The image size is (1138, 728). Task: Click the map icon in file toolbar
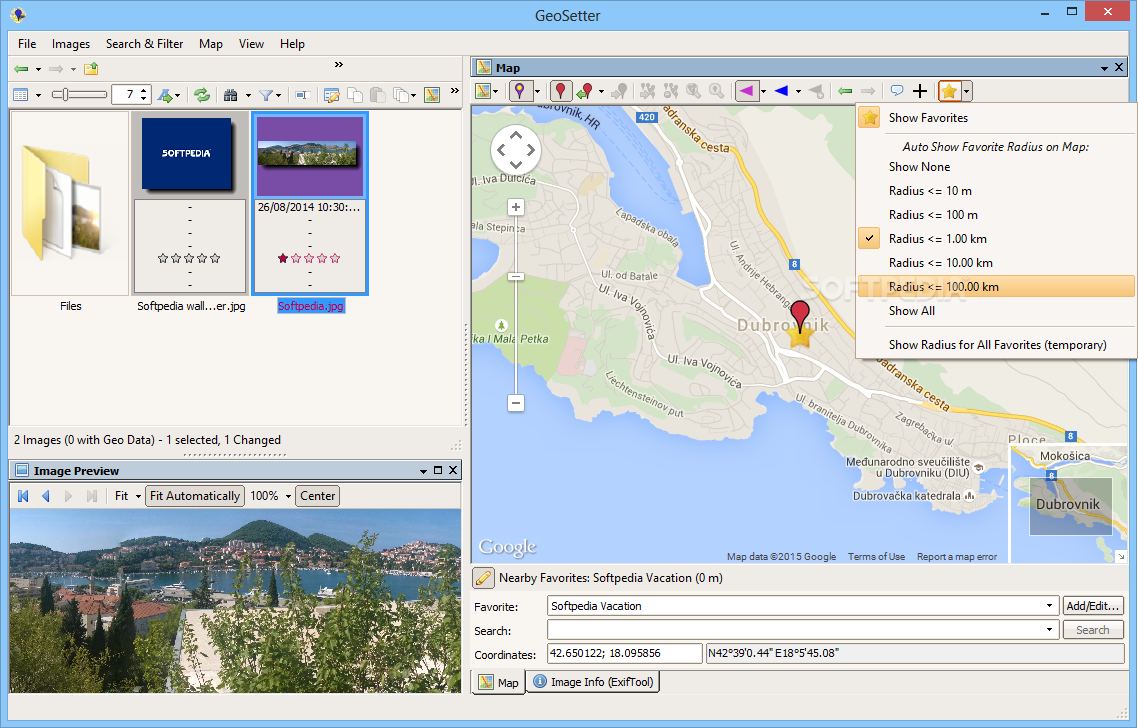432,95
